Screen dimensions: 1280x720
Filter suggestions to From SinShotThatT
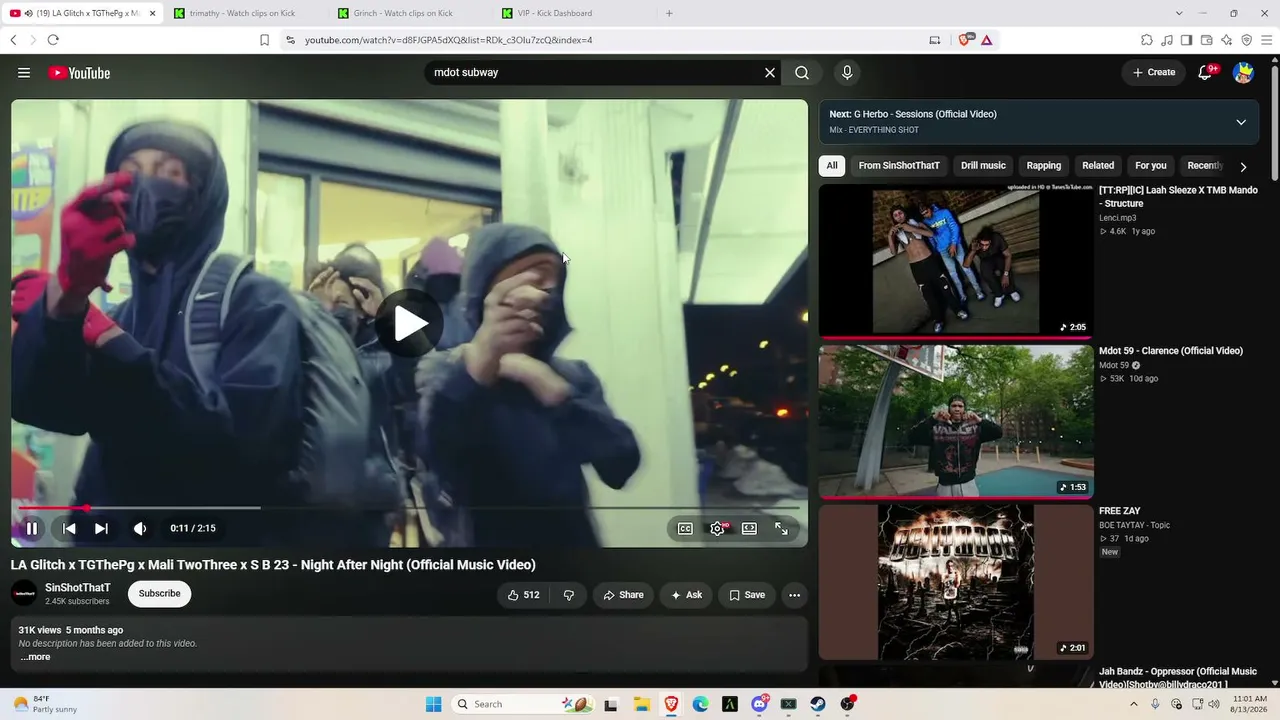point(899,166)
